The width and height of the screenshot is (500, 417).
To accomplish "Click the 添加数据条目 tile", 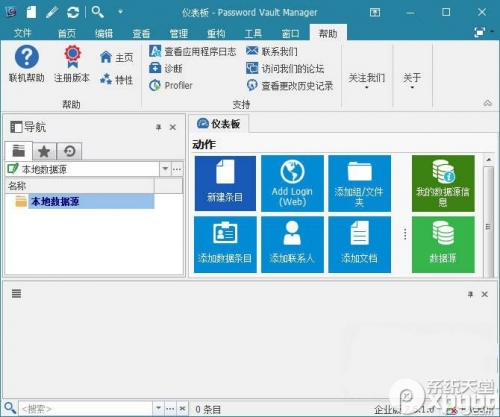I will pos(225,244).
